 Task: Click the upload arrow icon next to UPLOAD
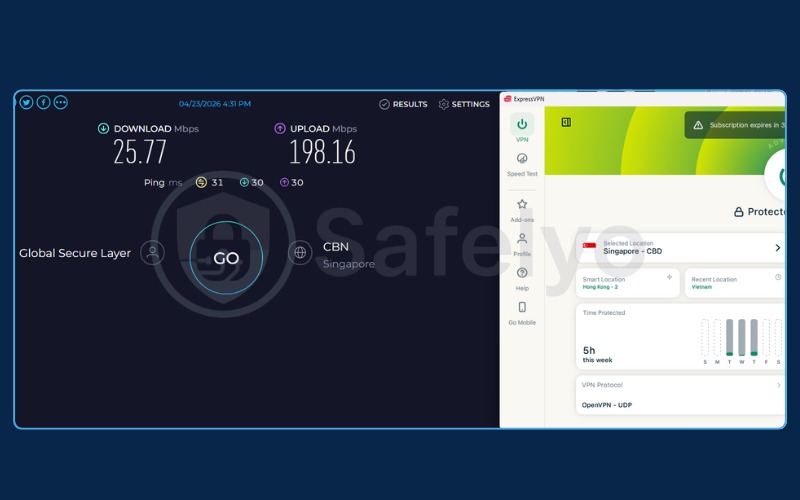tap(280, 129)
